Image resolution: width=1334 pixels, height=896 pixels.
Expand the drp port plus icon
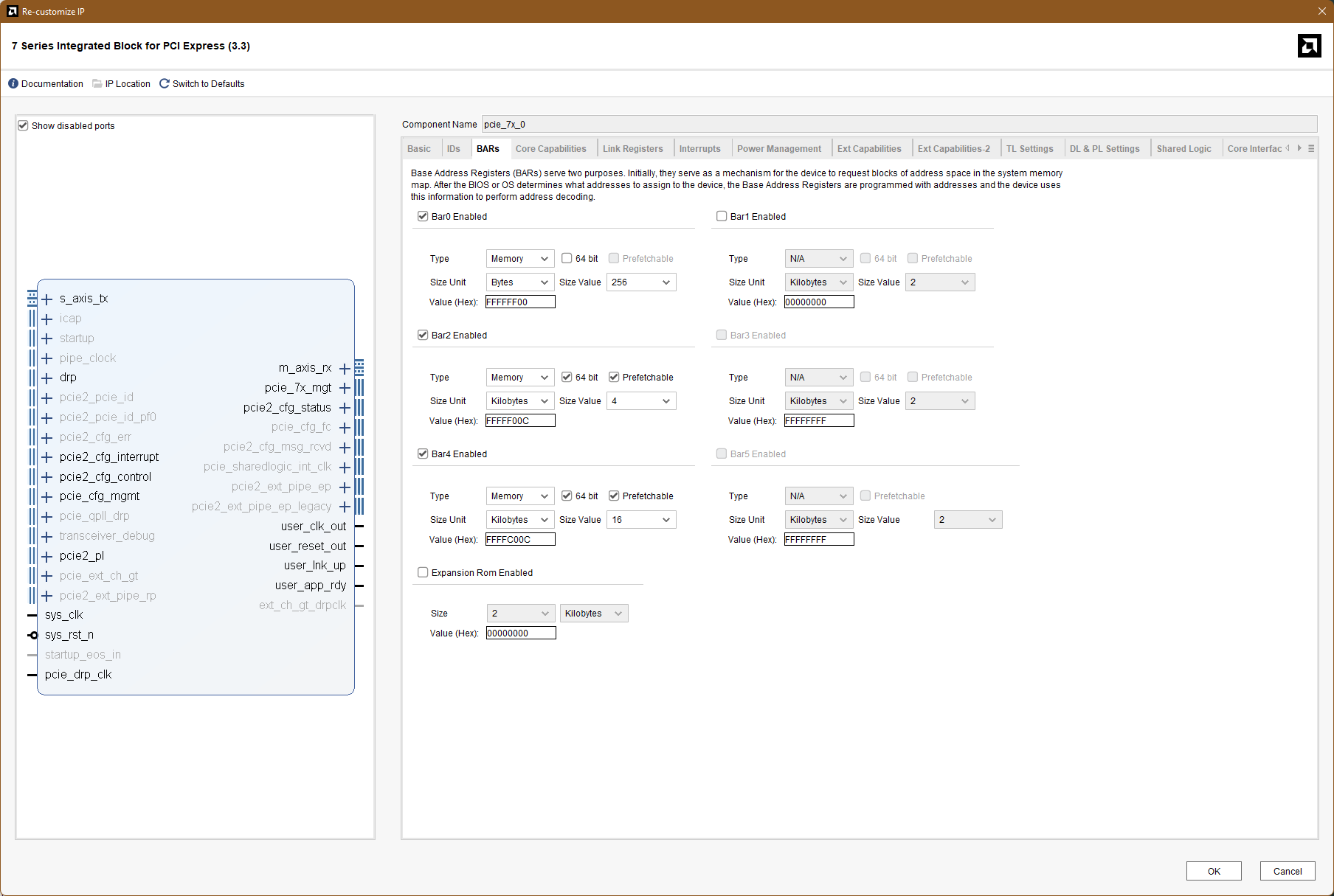47,378
